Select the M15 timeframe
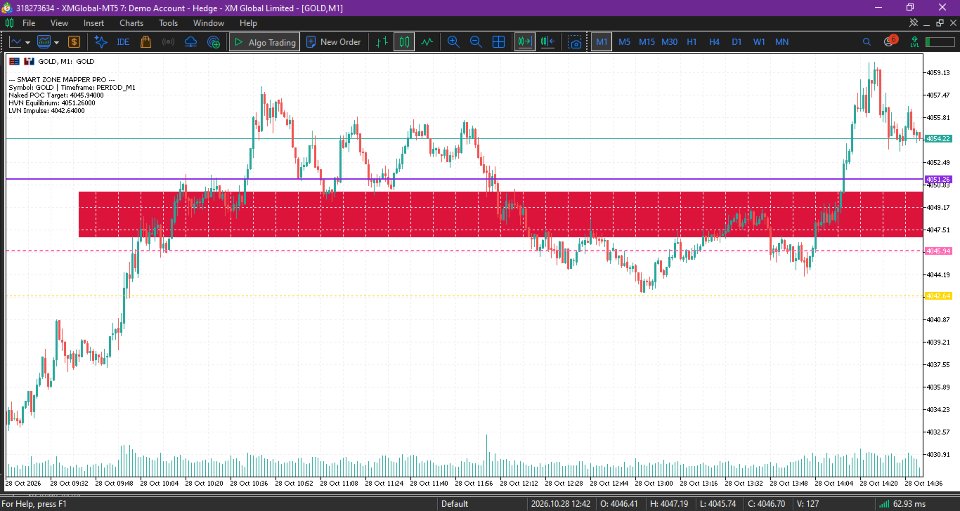 [x=647, y=42]
